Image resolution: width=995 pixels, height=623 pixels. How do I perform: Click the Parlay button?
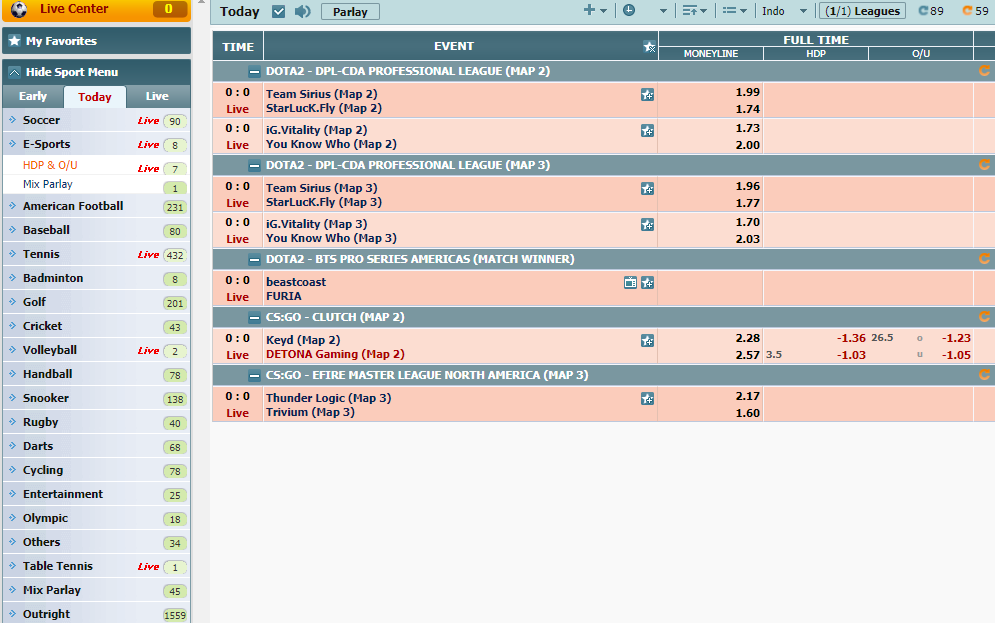pos(350,11)
